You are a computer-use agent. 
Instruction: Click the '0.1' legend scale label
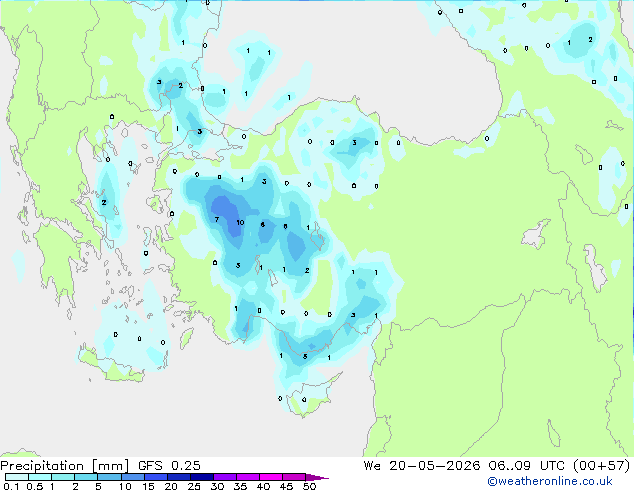point(11,486)
